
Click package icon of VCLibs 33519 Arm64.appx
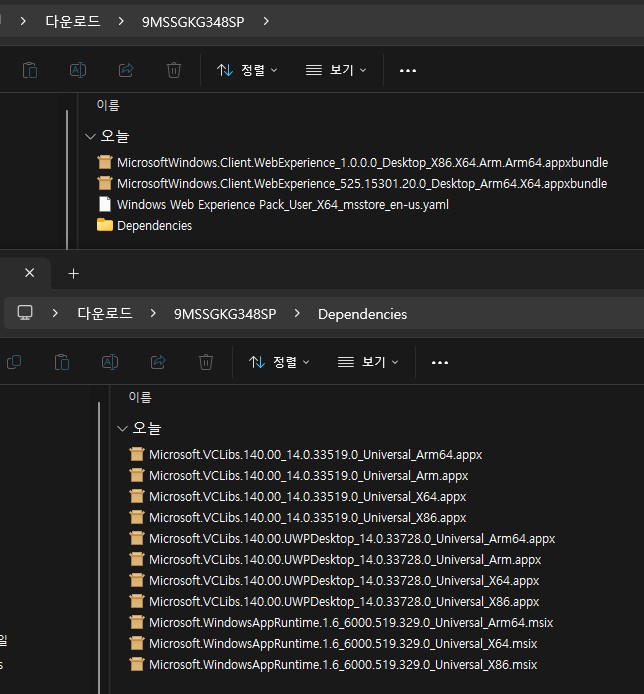pyautogui.click(x=137, y=454)
